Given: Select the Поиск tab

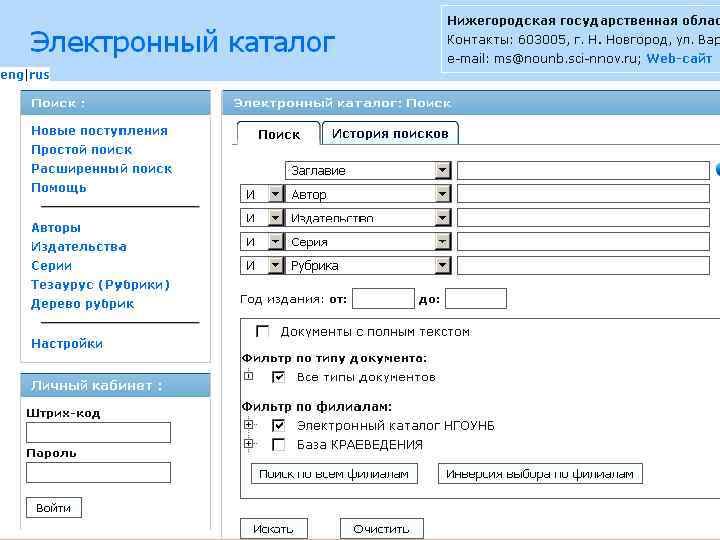Looking at the screenshot, I should (279, 134).
